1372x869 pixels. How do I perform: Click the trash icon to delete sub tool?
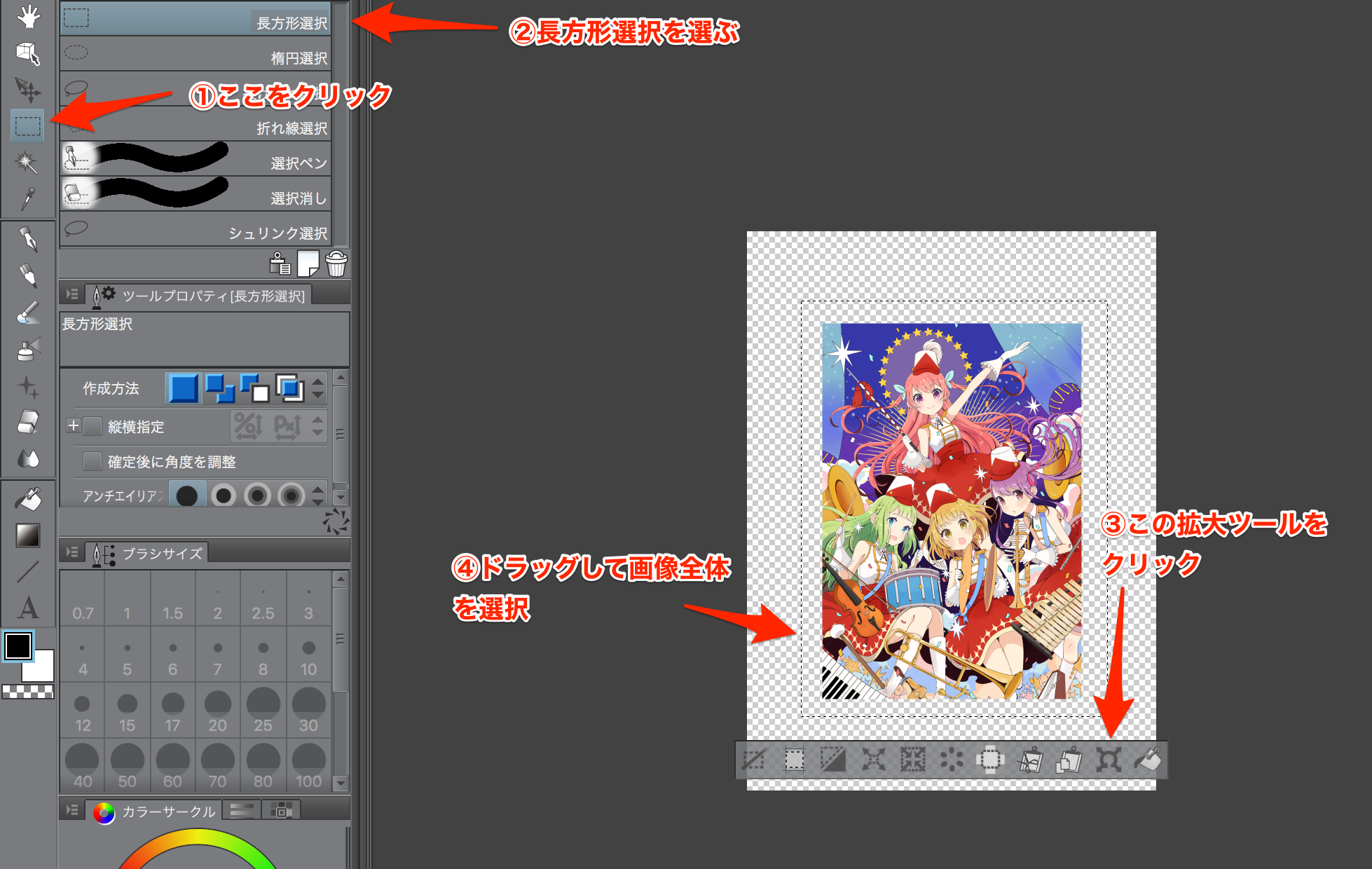click(x=336, y=264)
